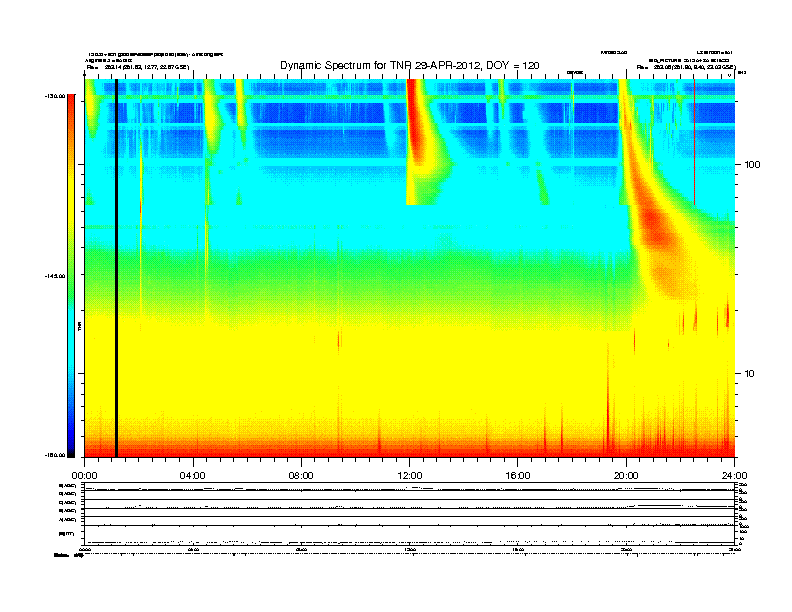Click the 04:00 time axis label

click(193, 476)
